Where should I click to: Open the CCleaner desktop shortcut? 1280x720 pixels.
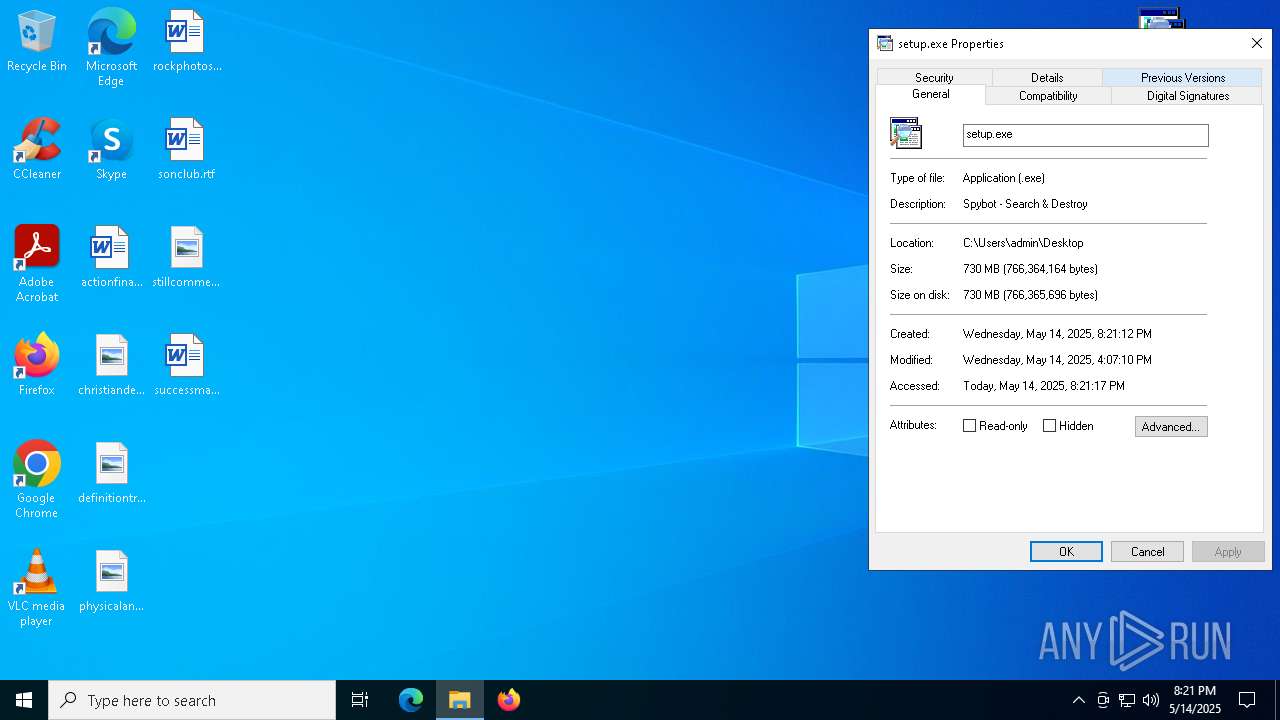[x=37, y=142]
